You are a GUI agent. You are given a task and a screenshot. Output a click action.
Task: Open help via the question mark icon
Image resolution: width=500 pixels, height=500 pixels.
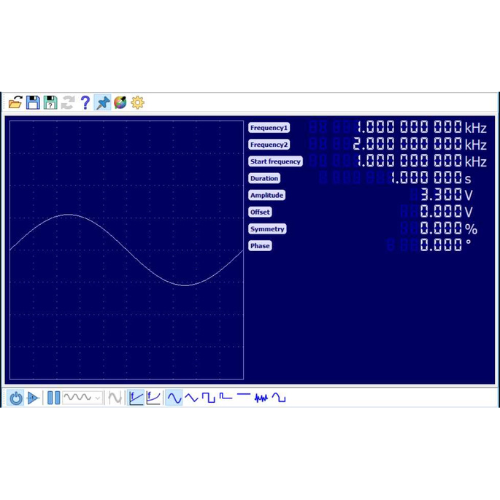[85, 102]
